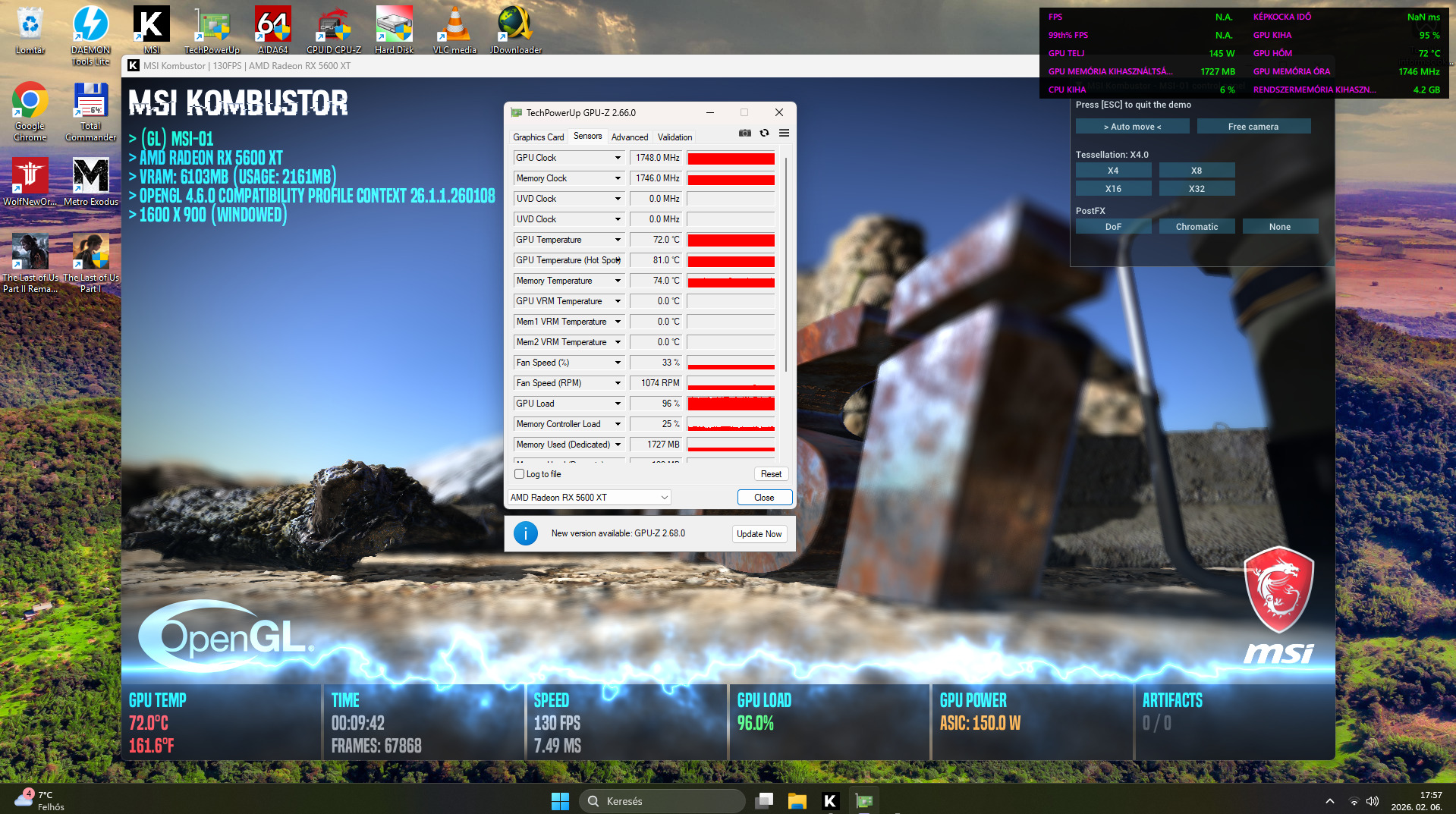Open the JDownloader desktop shortcut
1456x814 pixels.
click(x=516, y=30)
